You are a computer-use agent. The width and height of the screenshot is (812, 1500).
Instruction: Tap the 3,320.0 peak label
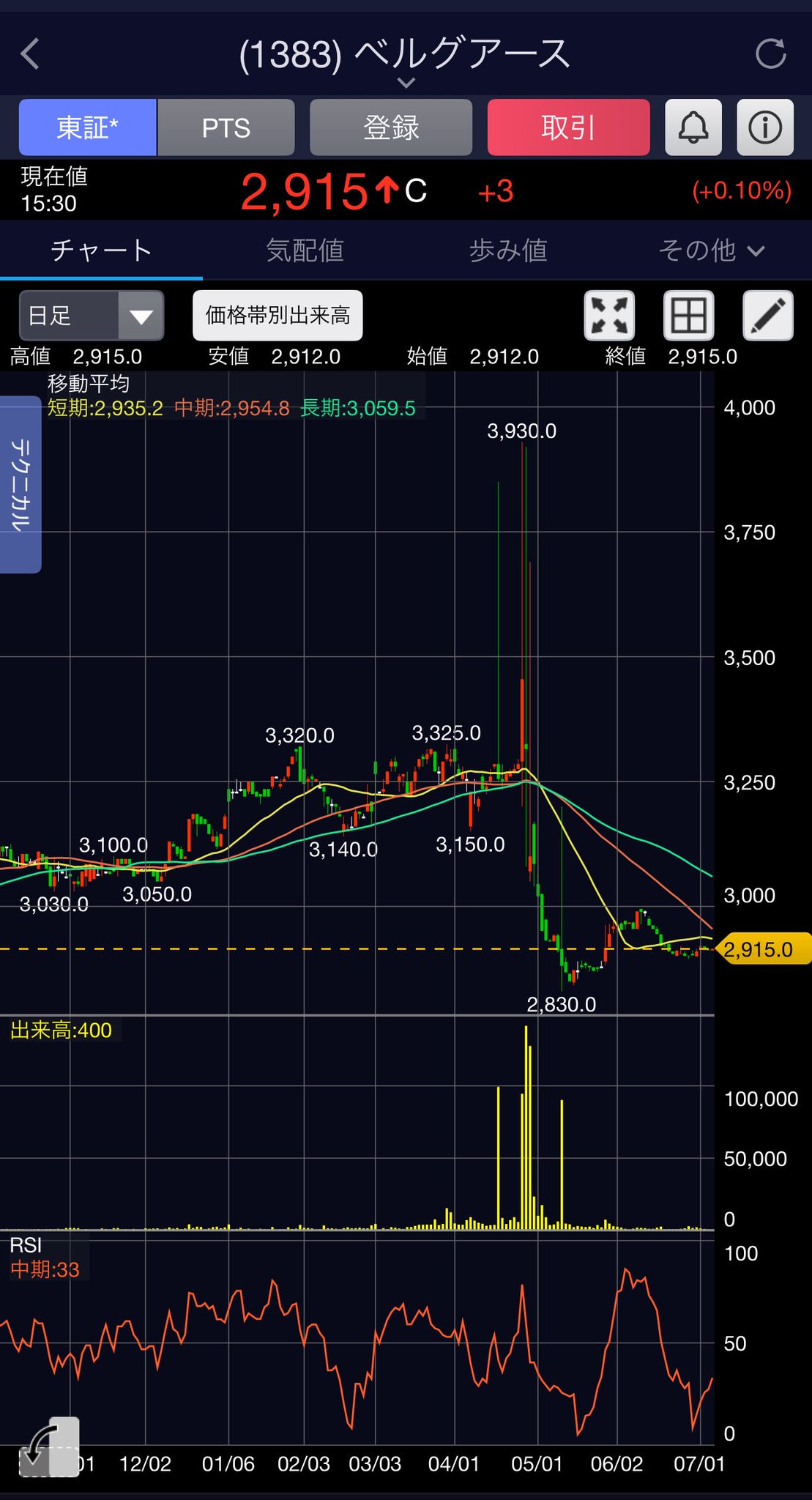[299, 735]
